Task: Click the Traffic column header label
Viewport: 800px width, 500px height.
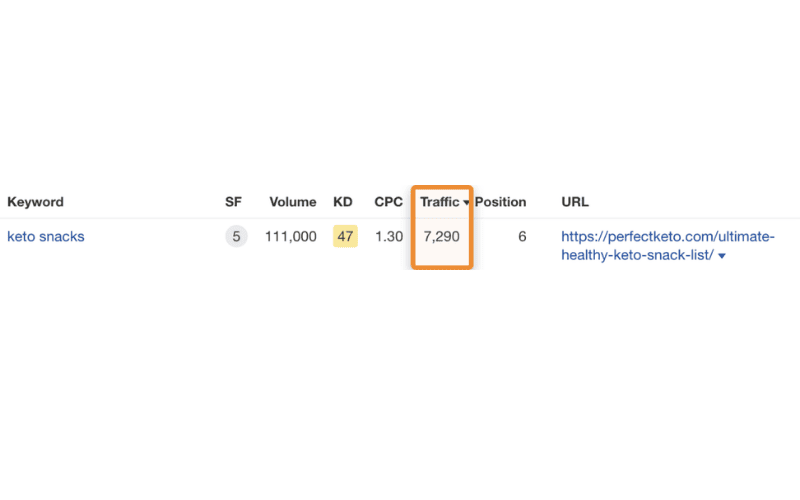Action: [x=439, y=202]
